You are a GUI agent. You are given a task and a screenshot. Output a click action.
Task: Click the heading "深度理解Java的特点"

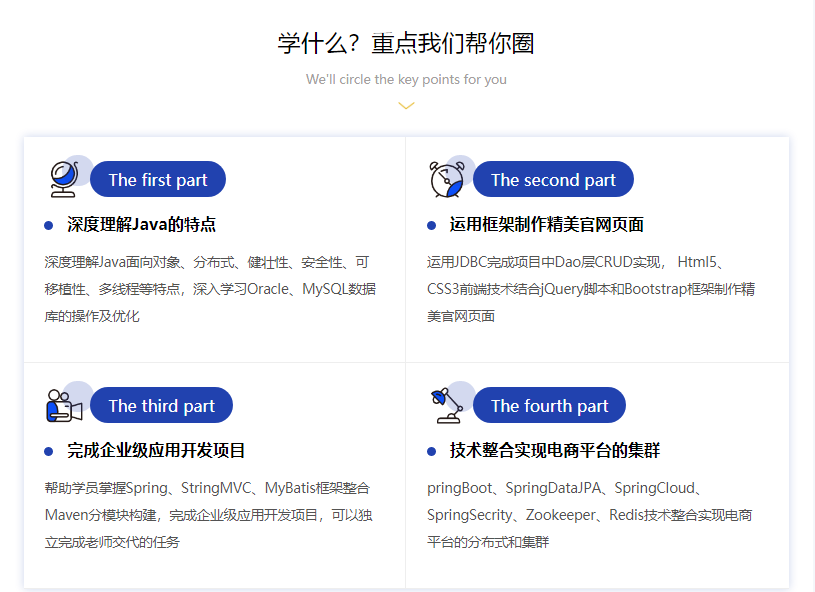click(141, 225)
